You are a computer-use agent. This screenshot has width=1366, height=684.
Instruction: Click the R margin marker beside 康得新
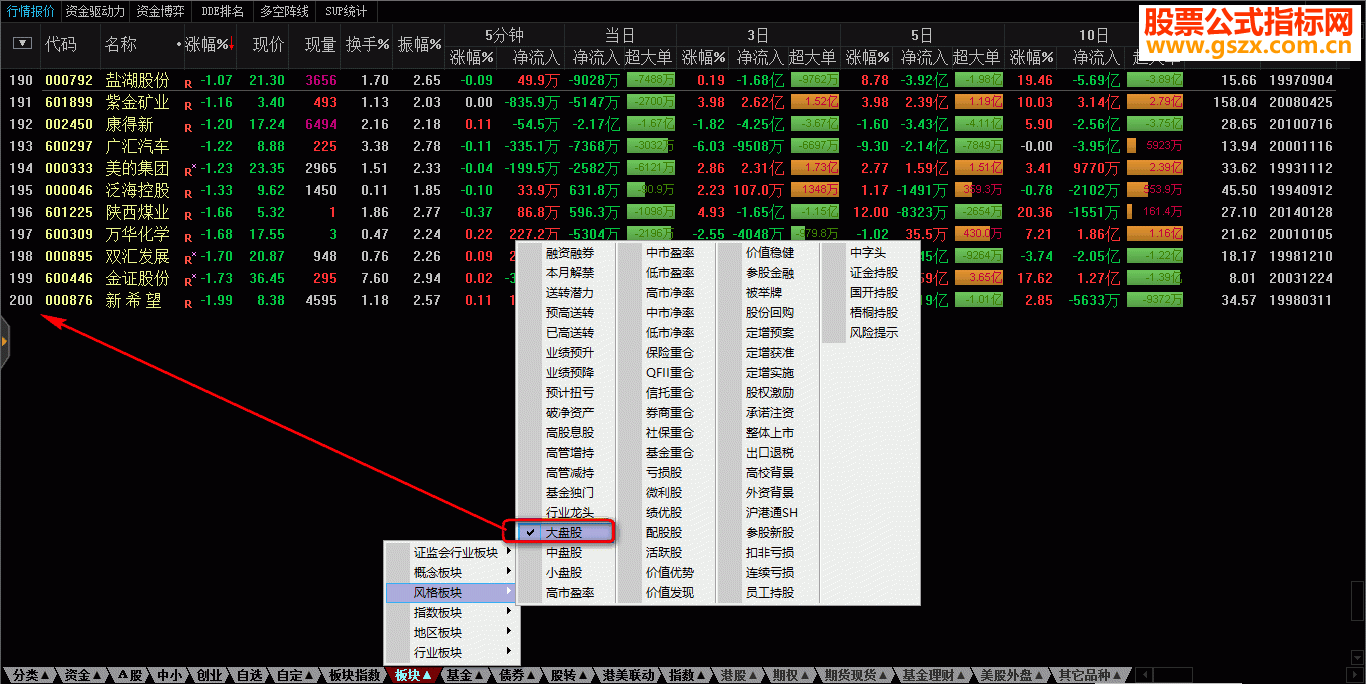coord(188,126)
